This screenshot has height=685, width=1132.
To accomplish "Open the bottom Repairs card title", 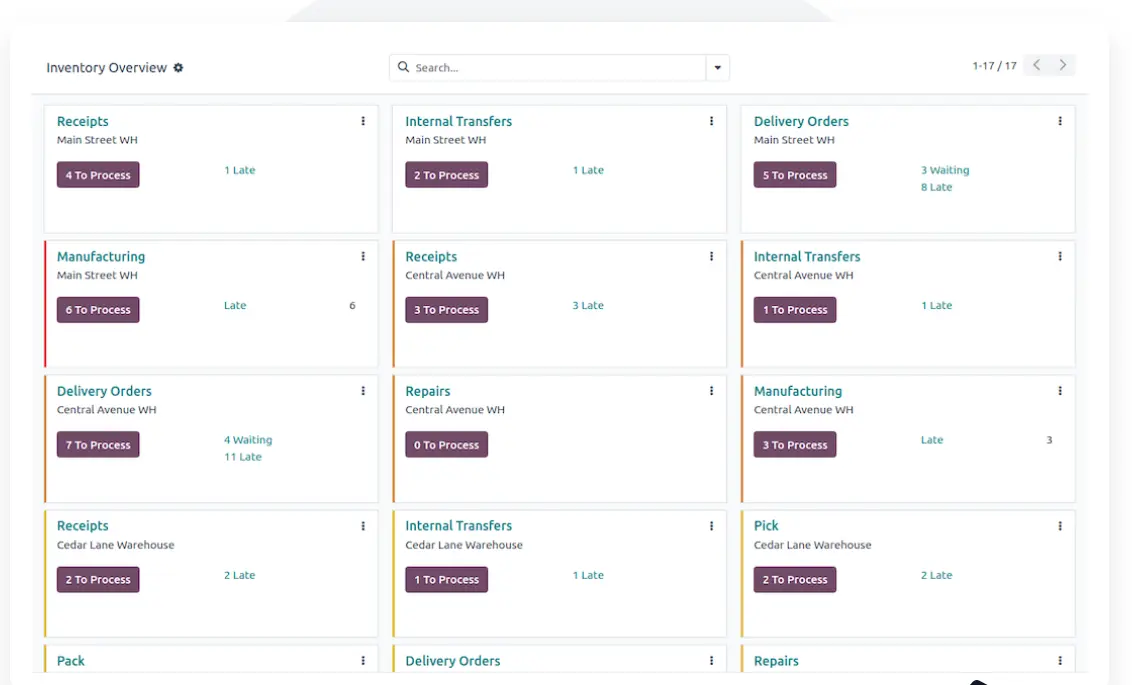I will [776, 660].
